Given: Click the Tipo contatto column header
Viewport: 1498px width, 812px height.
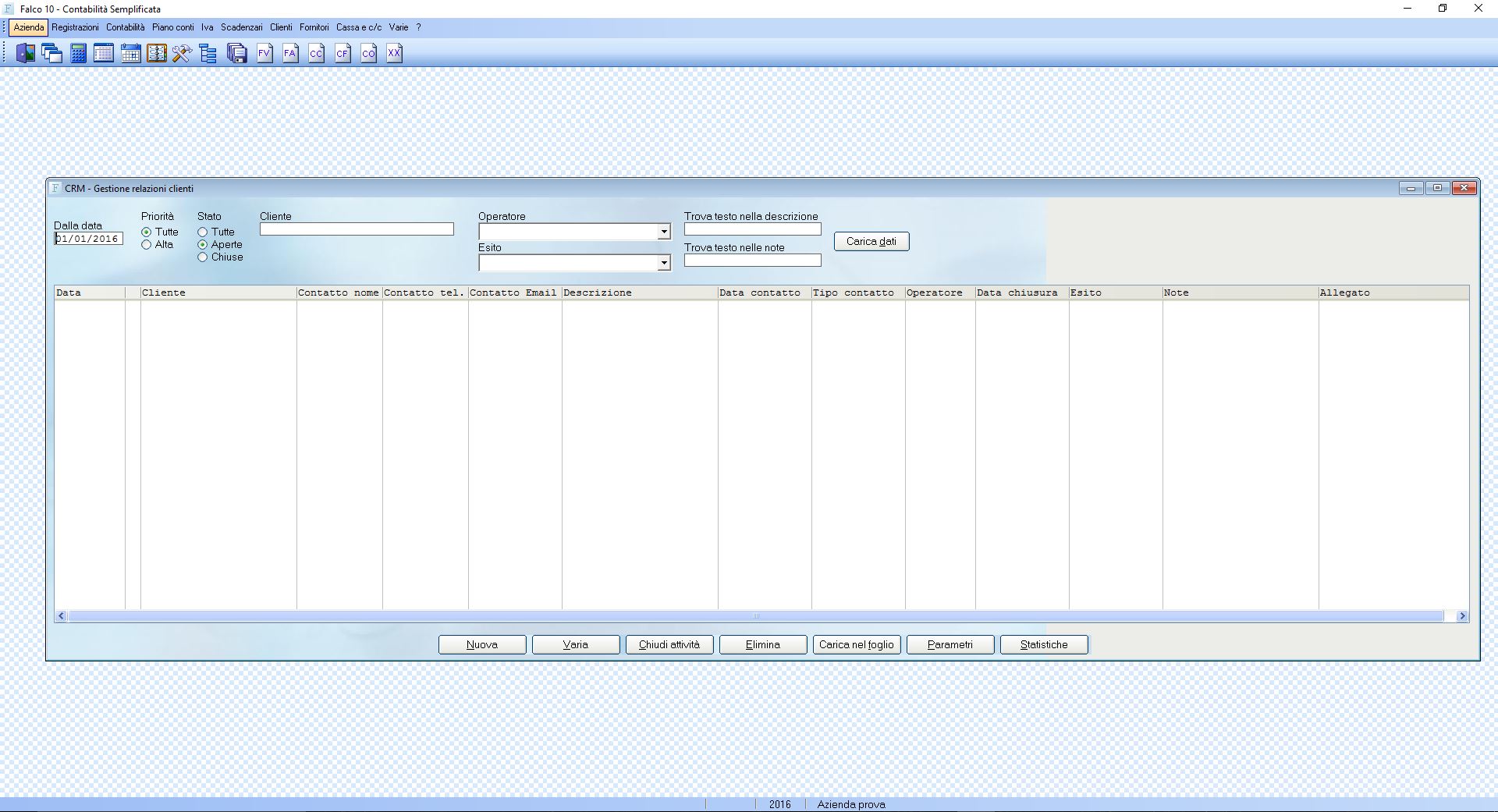Looking at the screenshot, I should click(858, 293).
